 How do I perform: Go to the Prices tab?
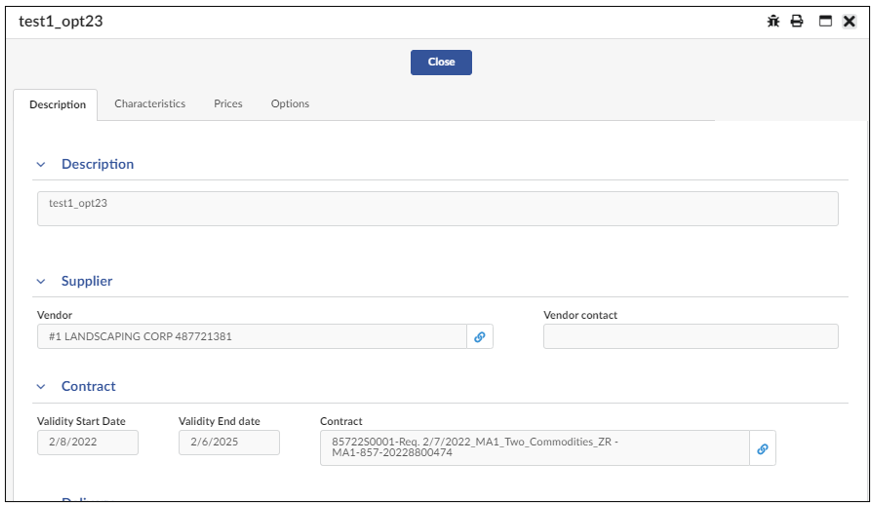(228, 104)
